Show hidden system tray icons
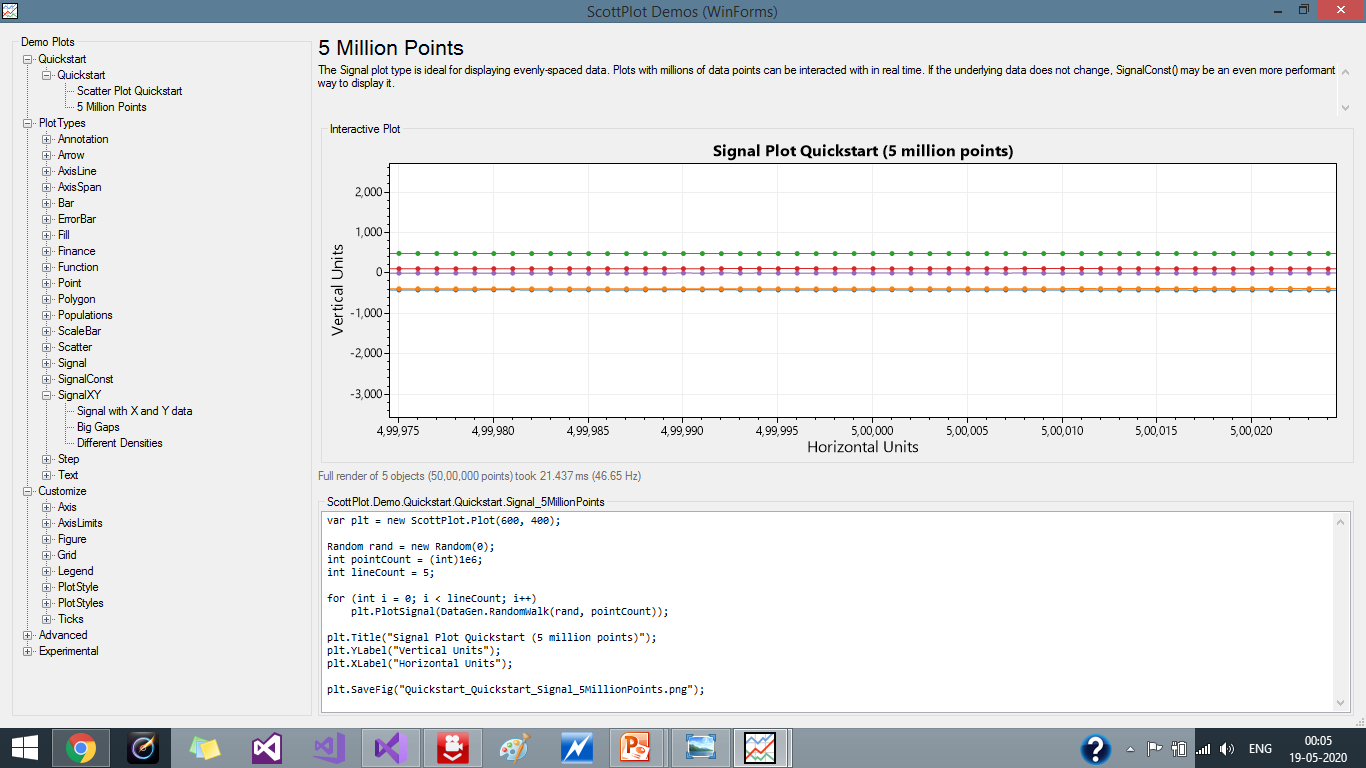The width and height of the screenshot is (1366, 768). 1129,748
